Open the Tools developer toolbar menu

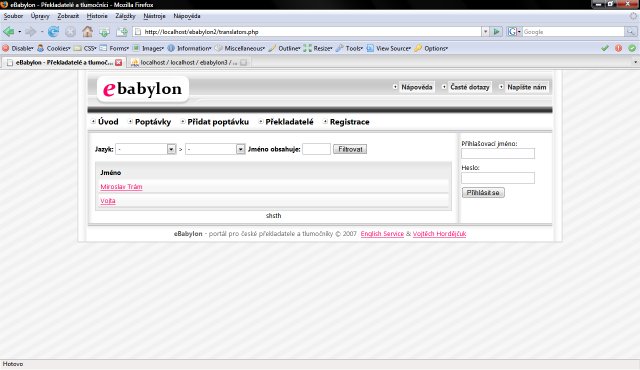(349, 48)
